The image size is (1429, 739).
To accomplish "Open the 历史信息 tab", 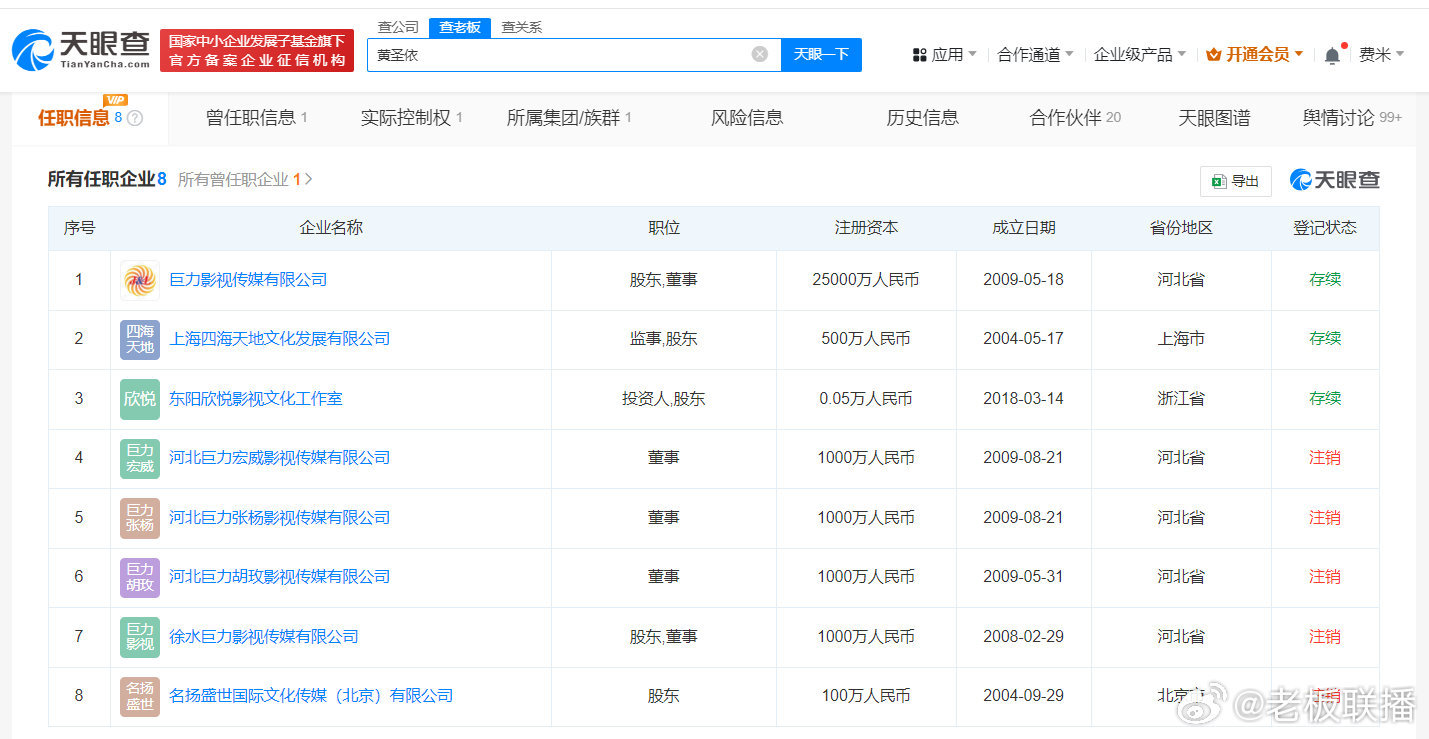I will click(x=922, y=118).
